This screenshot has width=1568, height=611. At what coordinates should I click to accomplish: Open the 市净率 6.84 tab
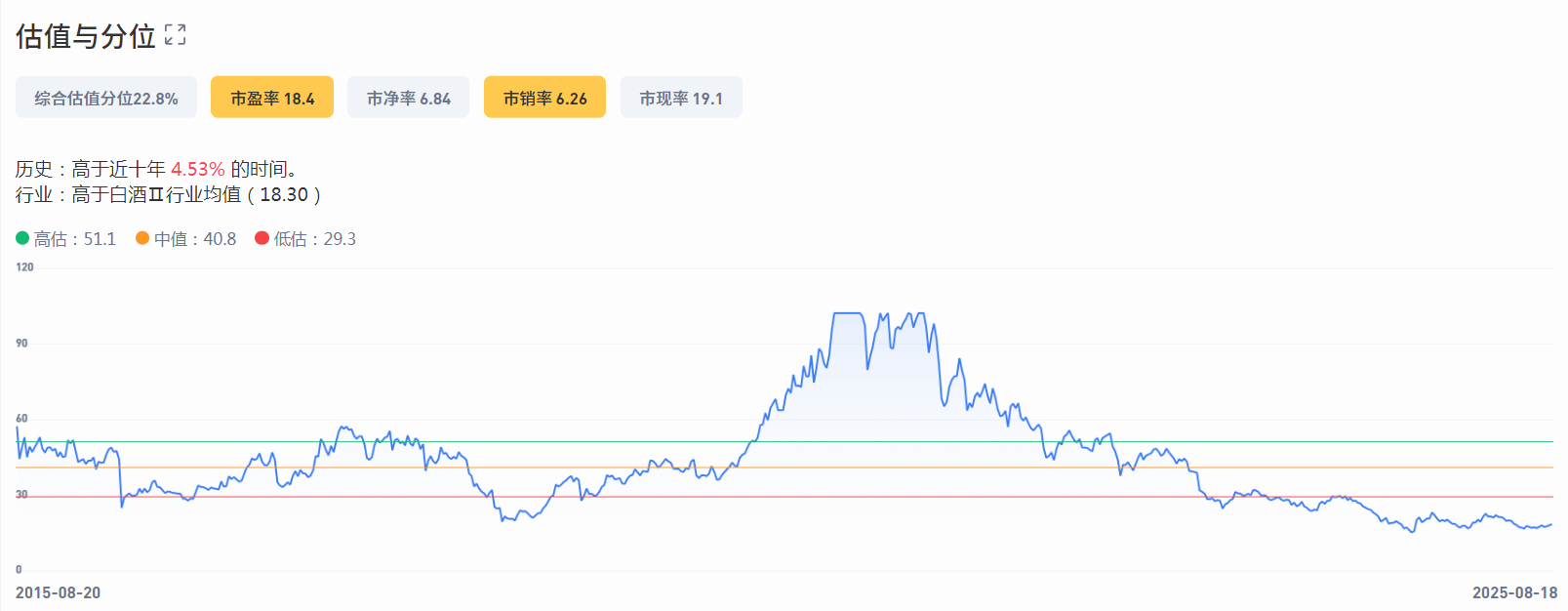pos(408,98)
